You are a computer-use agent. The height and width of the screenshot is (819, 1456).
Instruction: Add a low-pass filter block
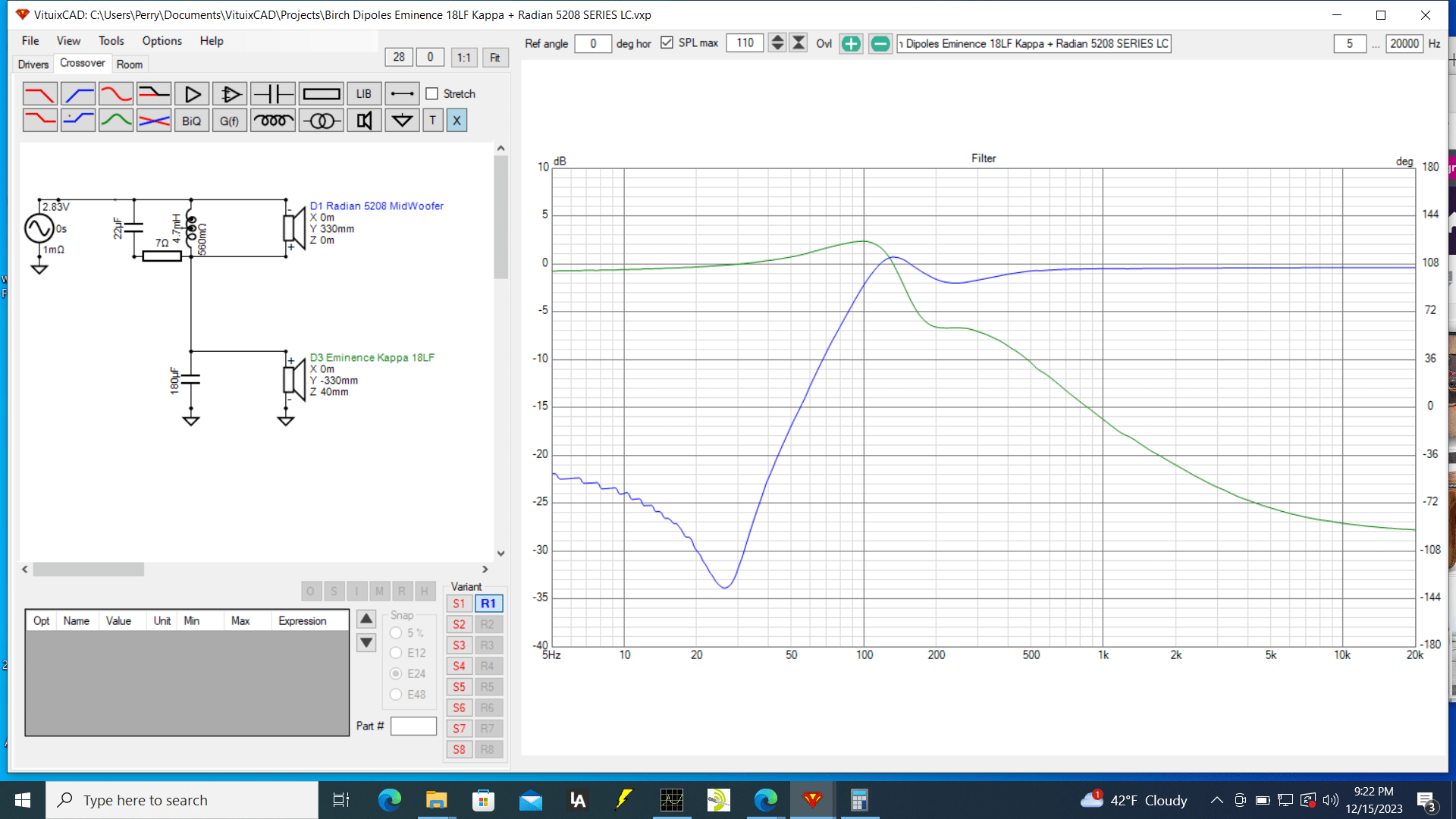[x=40, y=94]
